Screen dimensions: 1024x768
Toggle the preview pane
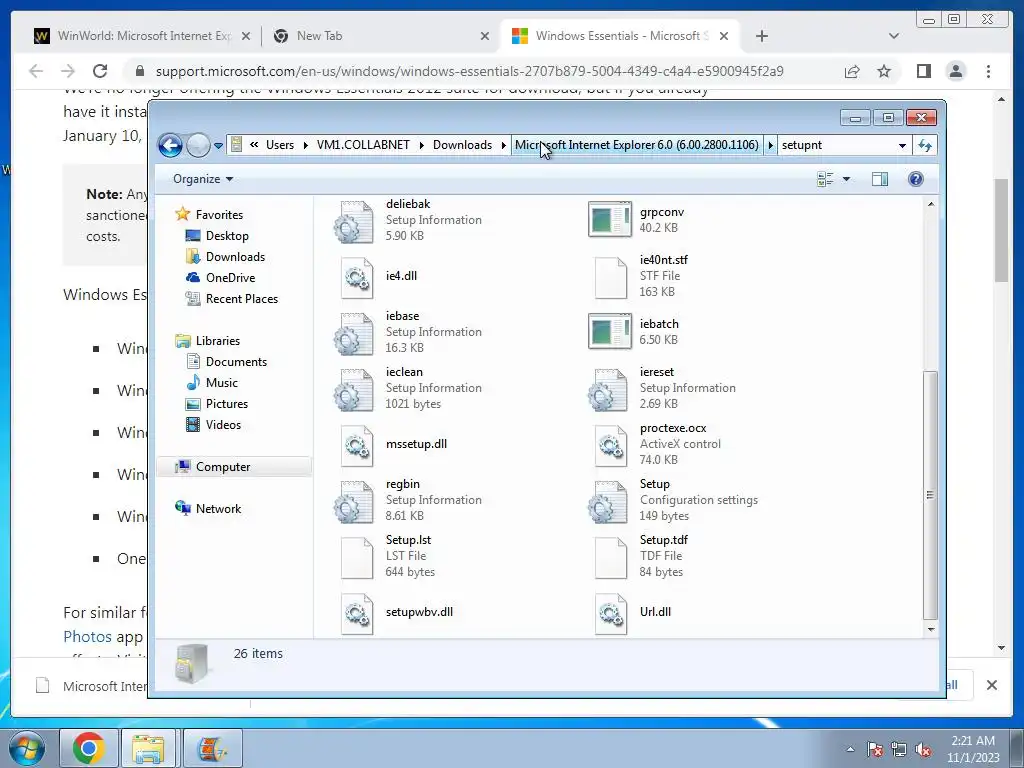click(x=880, y=179)
